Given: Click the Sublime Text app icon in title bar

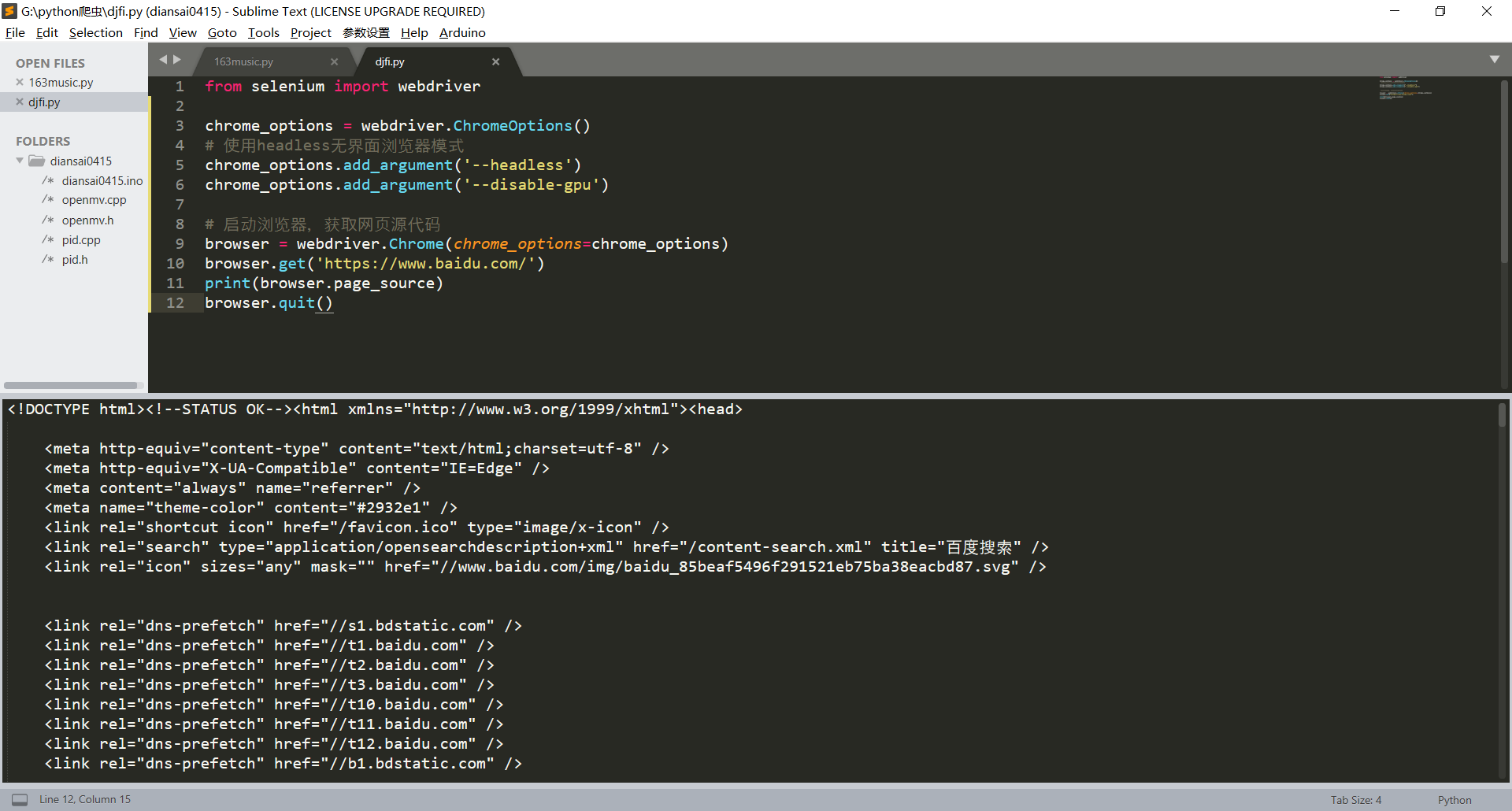Looking at the screenshot, I should coord(10,11).
